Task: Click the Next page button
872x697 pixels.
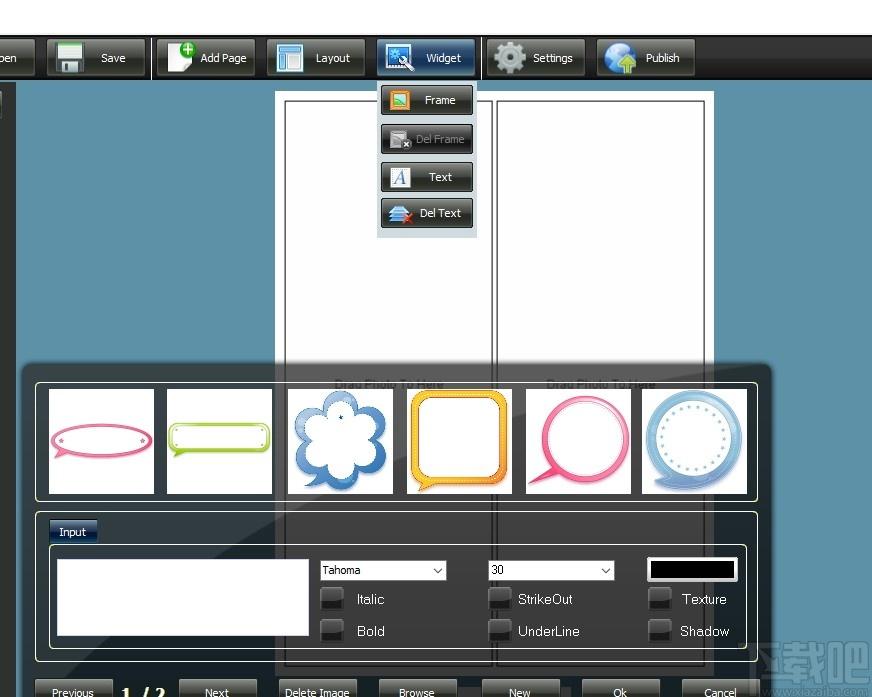Action: 217,690
